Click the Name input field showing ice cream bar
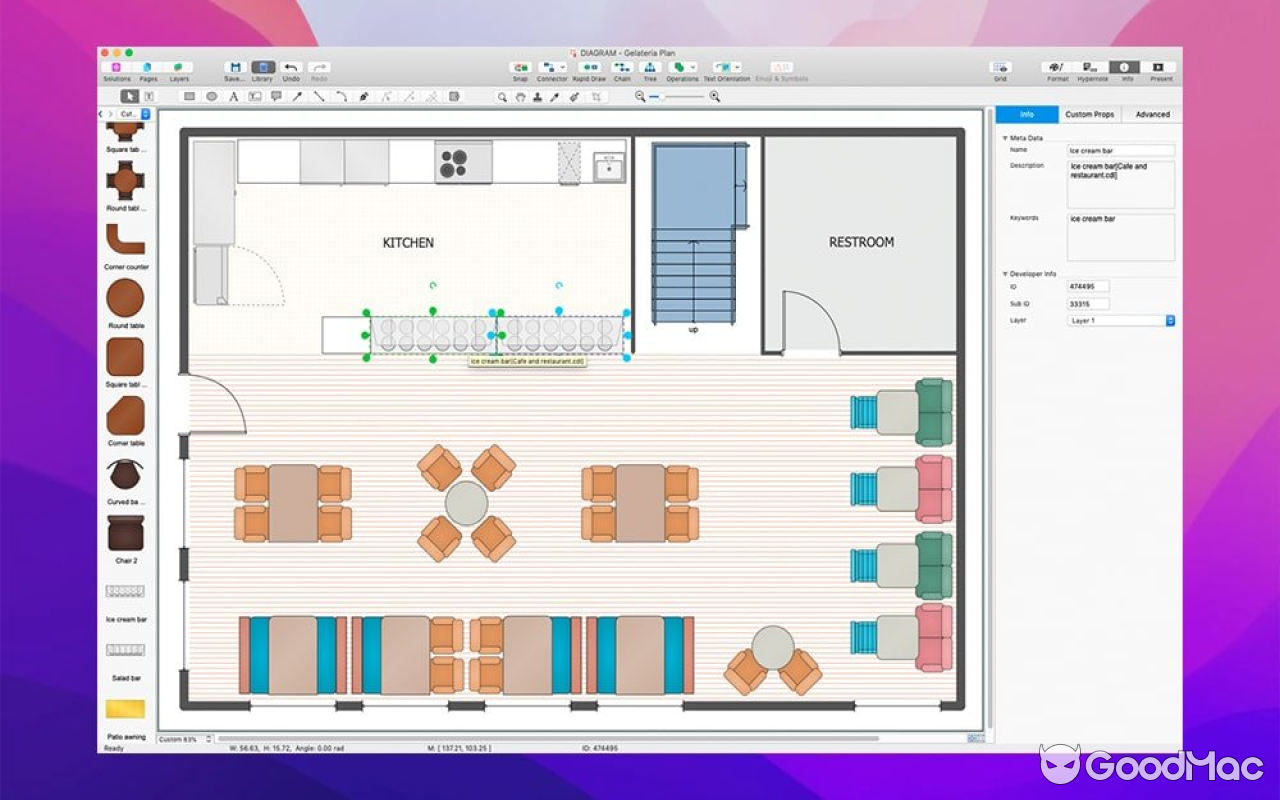The width and height of the screenshot is (1280, 800). (1120, 149)
